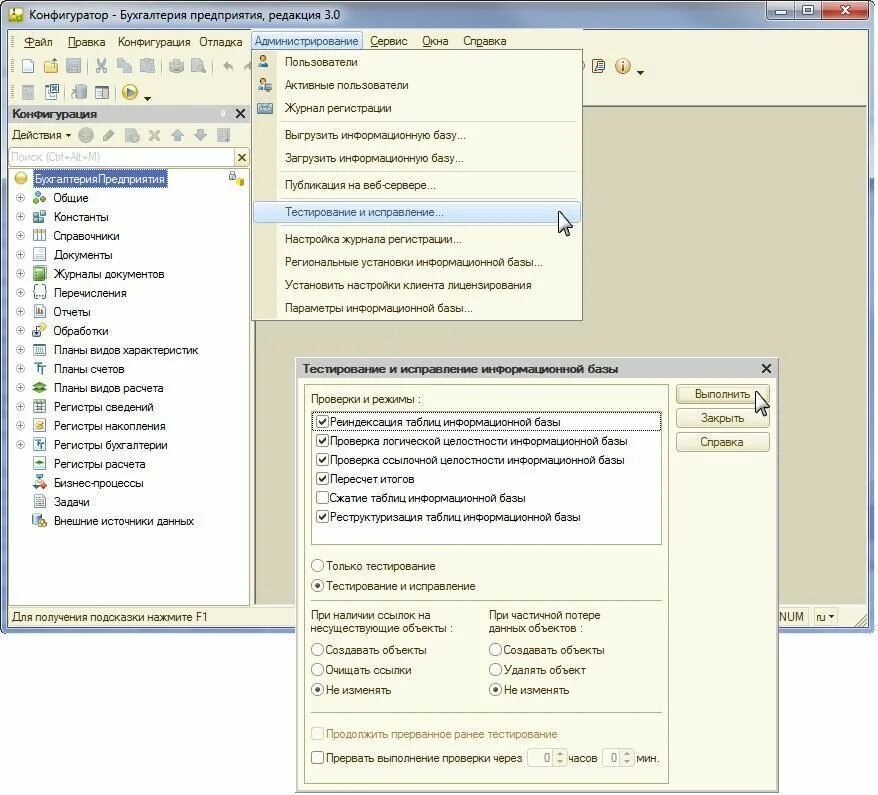Screen dimensions: 878x795
Task: Click the table-layout icon before the play button
Action: 102,92
